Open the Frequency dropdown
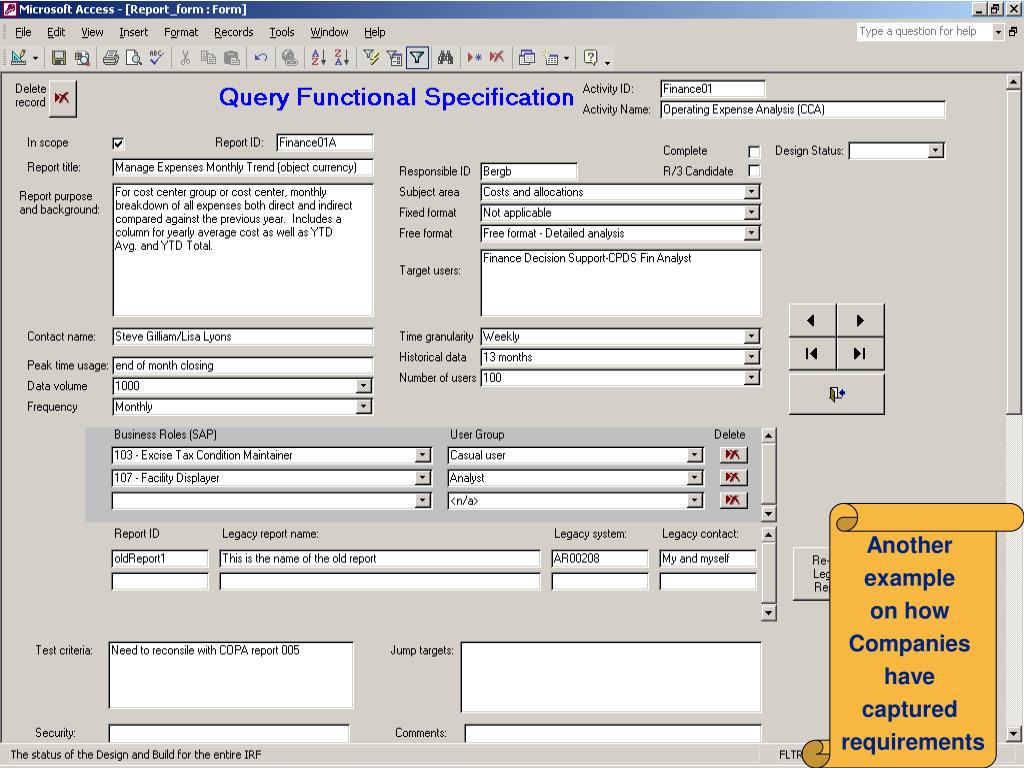Screen dimensions: 1024x768 click(364, 407)
